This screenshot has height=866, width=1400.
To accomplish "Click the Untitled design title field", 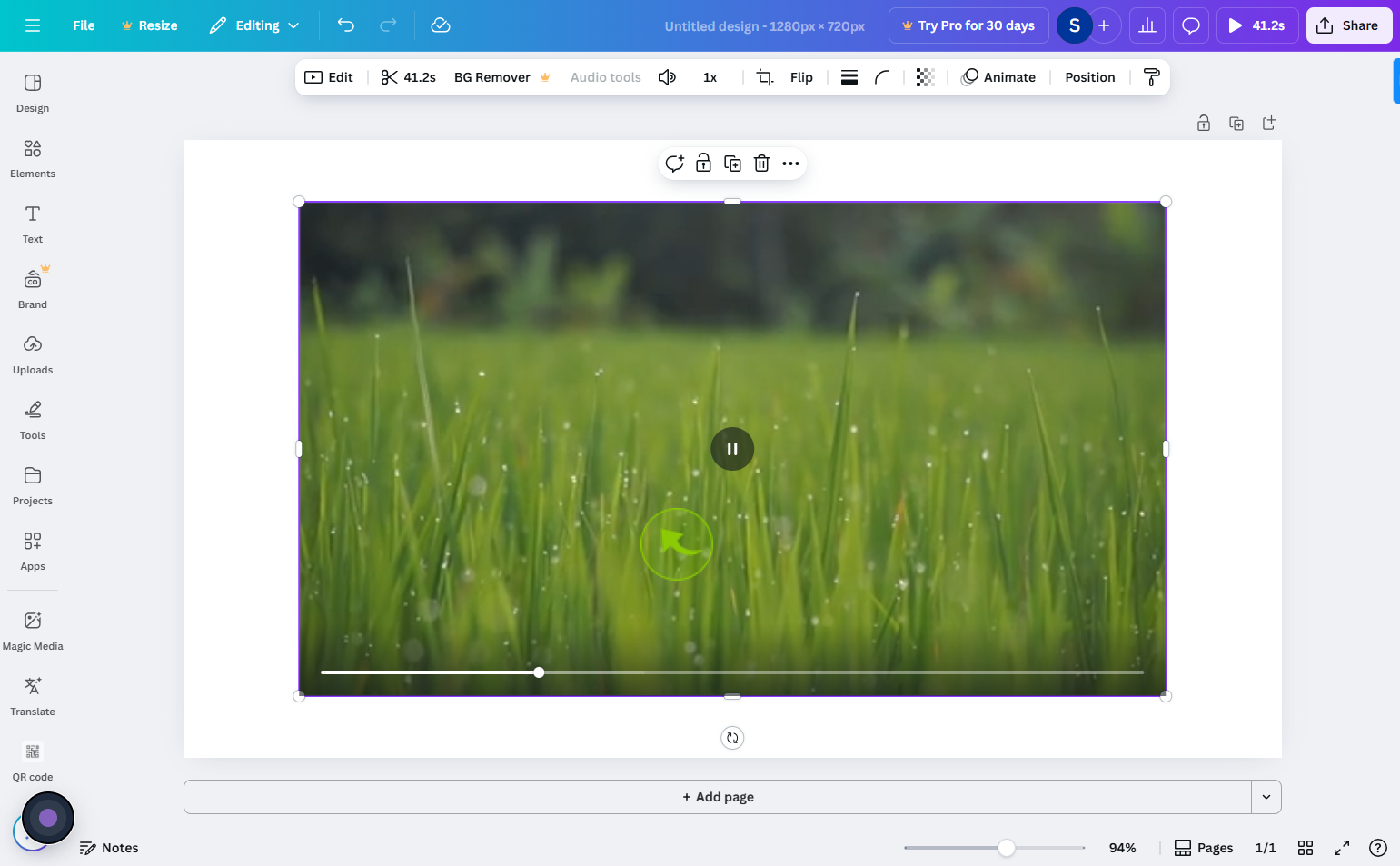I will coord(764,26).
